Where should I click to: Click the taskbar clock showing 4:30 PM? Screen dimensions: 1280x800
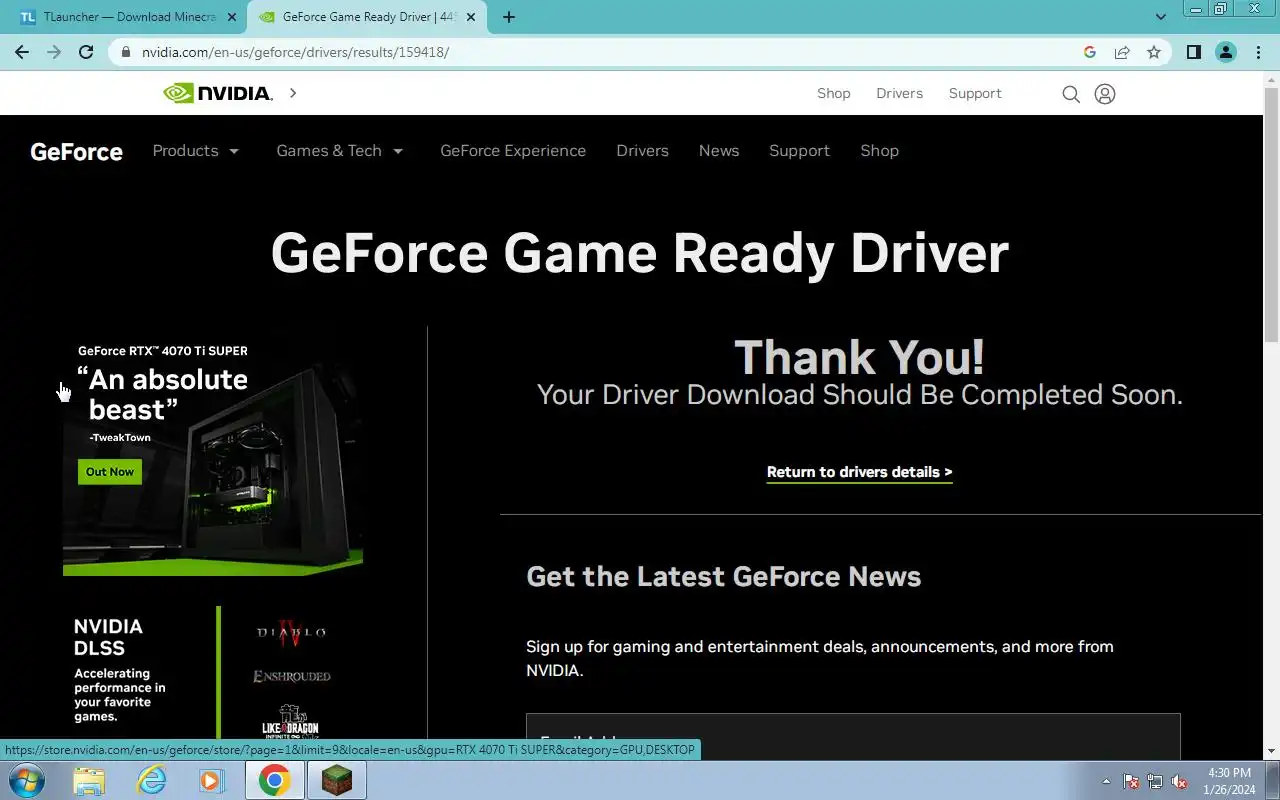(1229, 781)
